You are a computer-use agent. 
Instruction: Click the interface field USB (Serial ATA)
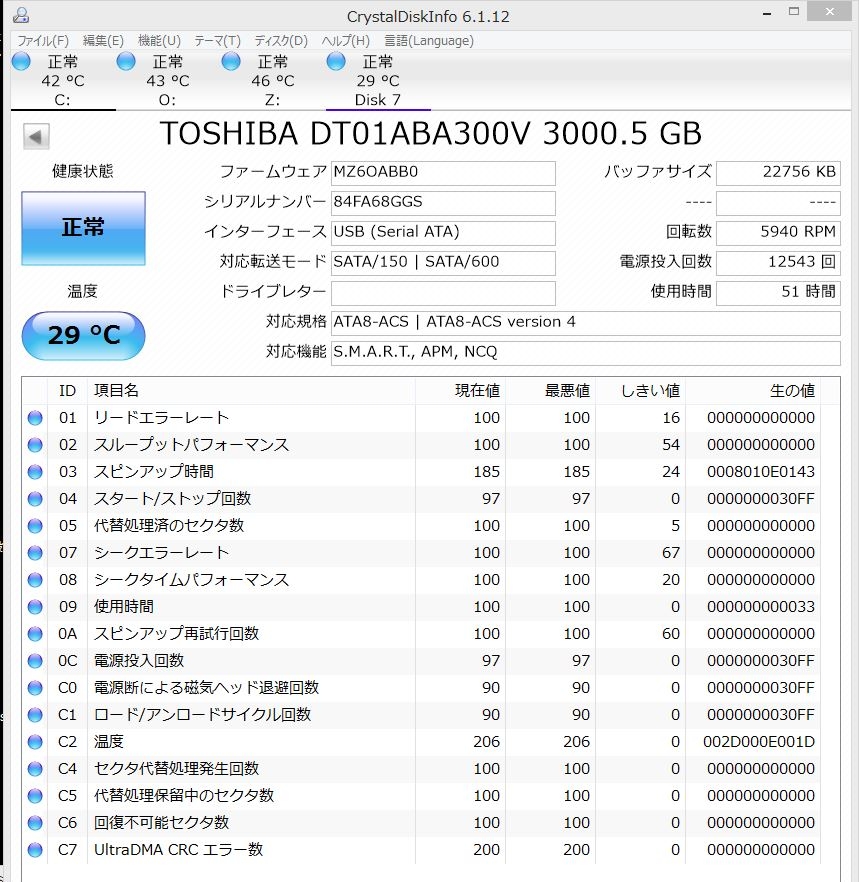pos(443,232)
